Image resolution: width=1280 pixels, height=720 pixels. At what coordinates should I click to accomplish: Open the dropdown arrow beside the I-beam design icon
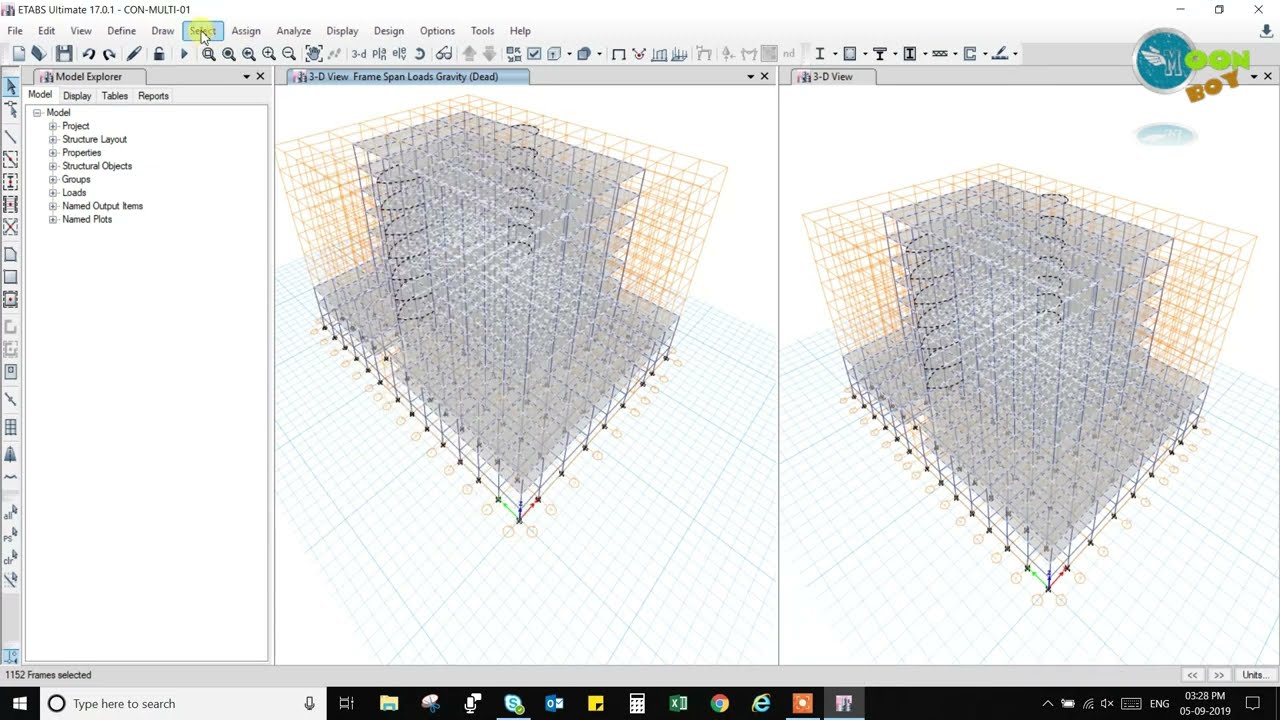(834, 54)
